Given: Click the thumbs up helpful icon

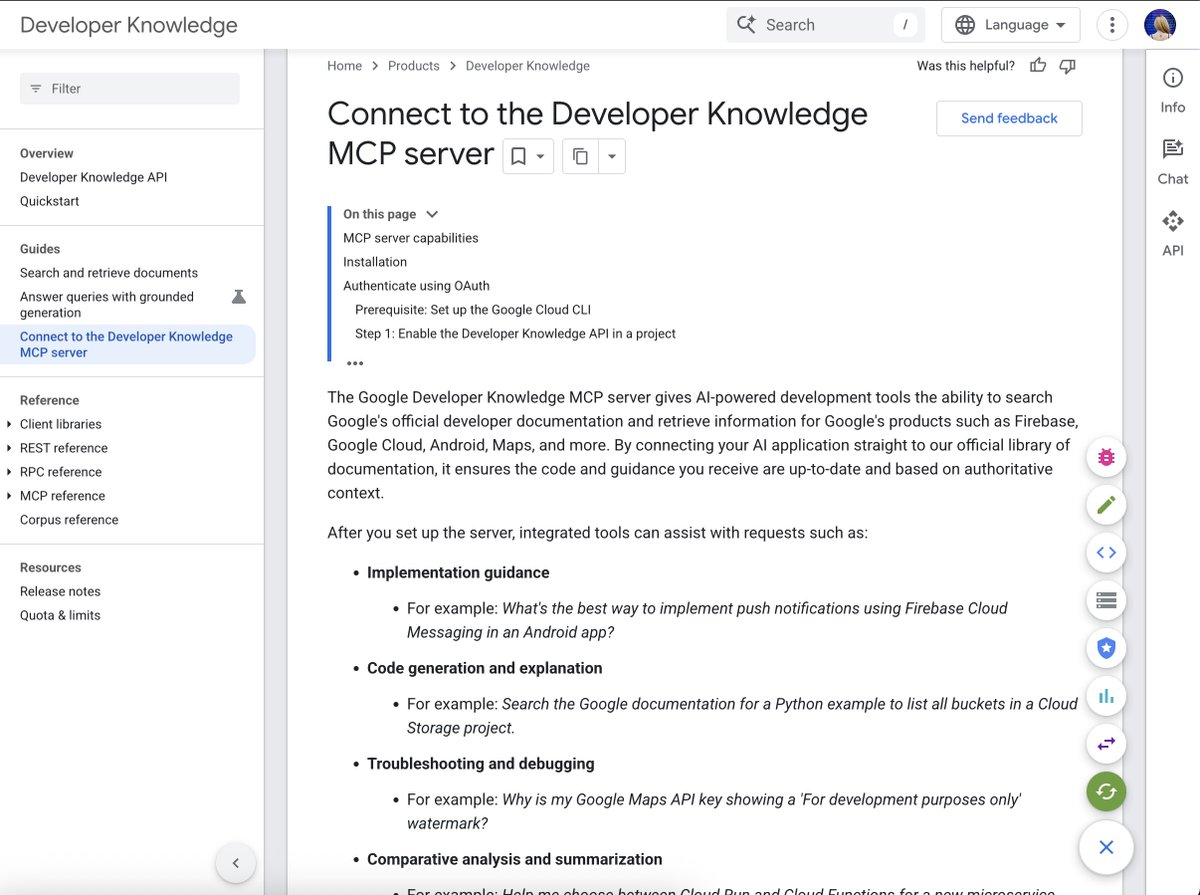Looking at the screenshot, I should pyautogui.click(x=1038, y=66).
